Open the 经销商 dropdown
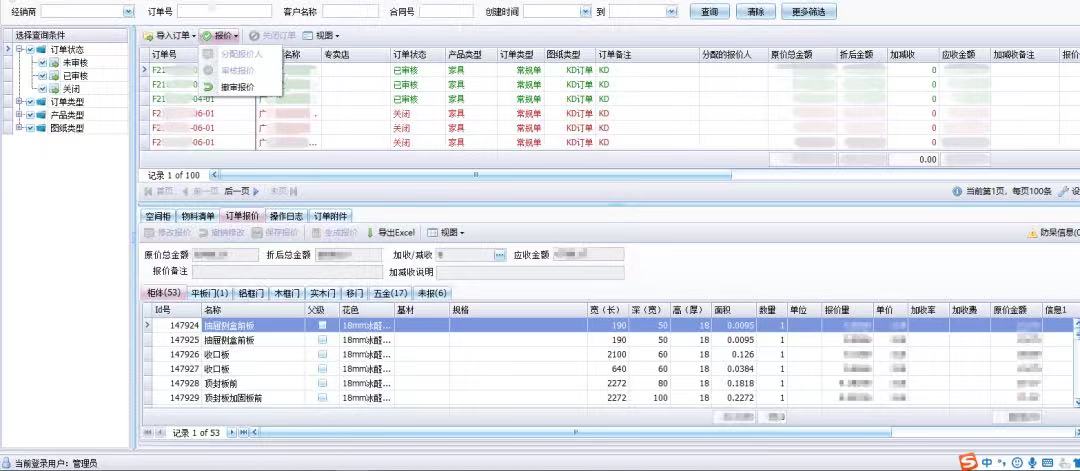Screen dimensions: 1080x471 [x=128, y=12]
